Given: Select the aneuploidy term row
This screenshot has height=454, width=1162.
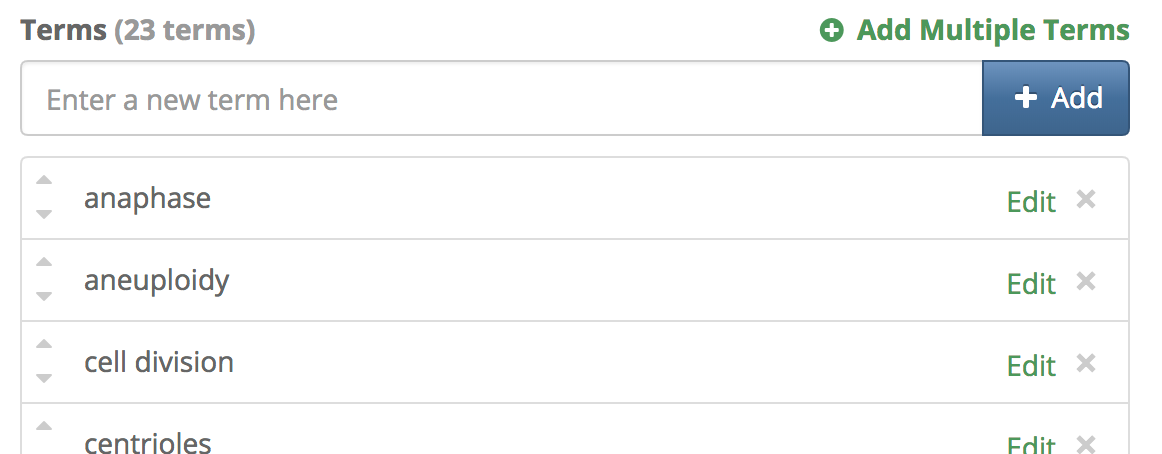Looking at the screenshot, I should click(x=500, y=281).
